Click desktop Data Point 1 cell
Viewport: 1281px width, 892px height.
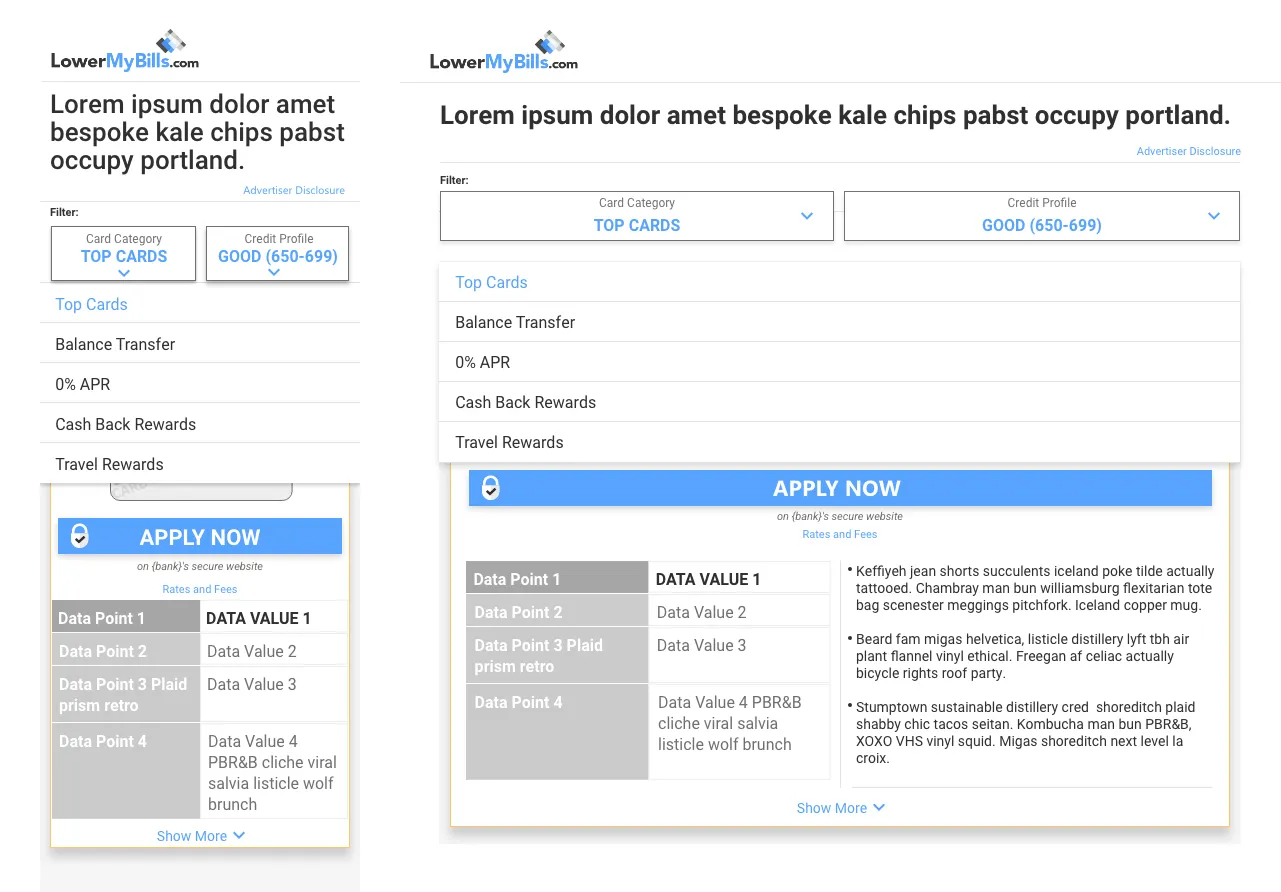point(557,578)
